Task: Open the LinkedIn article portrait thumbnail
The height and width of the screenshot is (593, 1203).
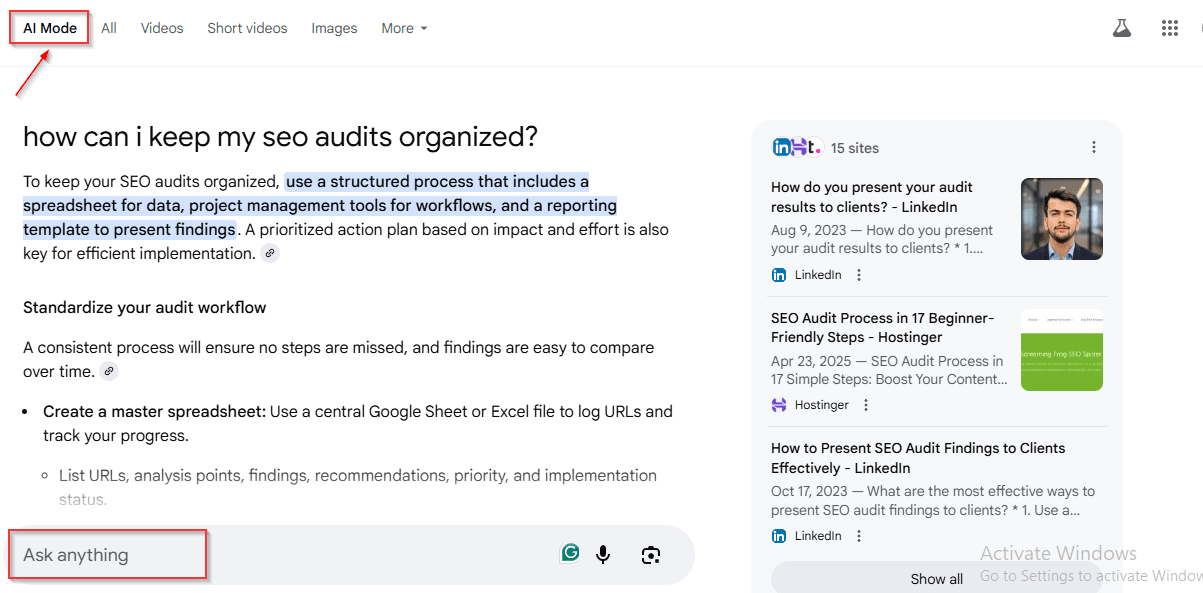Action: click(x=1061, y=219)
